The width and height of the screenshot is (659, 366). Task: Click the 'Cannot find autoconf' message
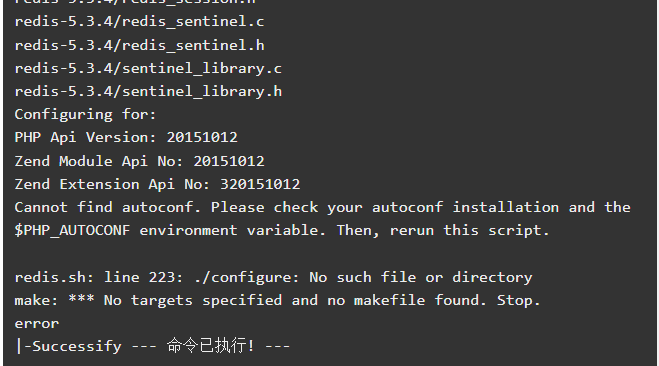[322, 207]
